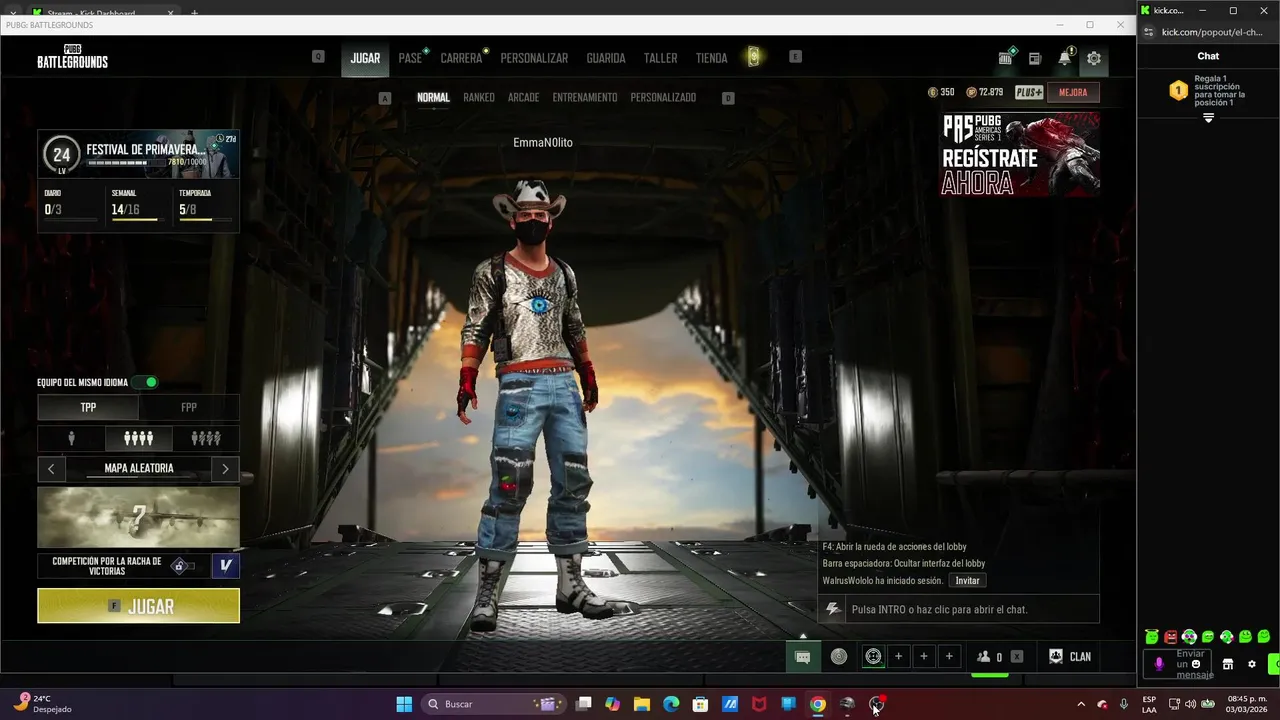Open the friends list icon showing 0
Viewport: 1280px width, 720px height.
pos(989,657)
